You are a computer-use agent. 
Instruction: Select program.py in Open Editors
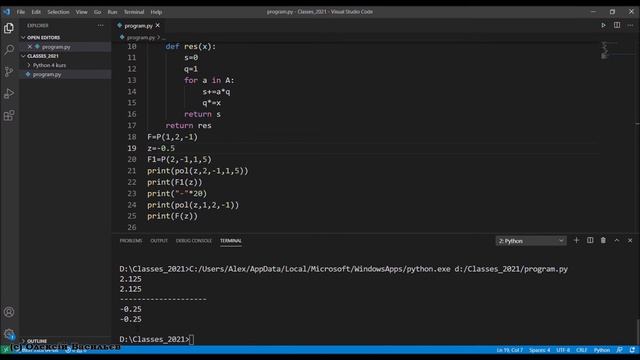click(x=56, y=47)
